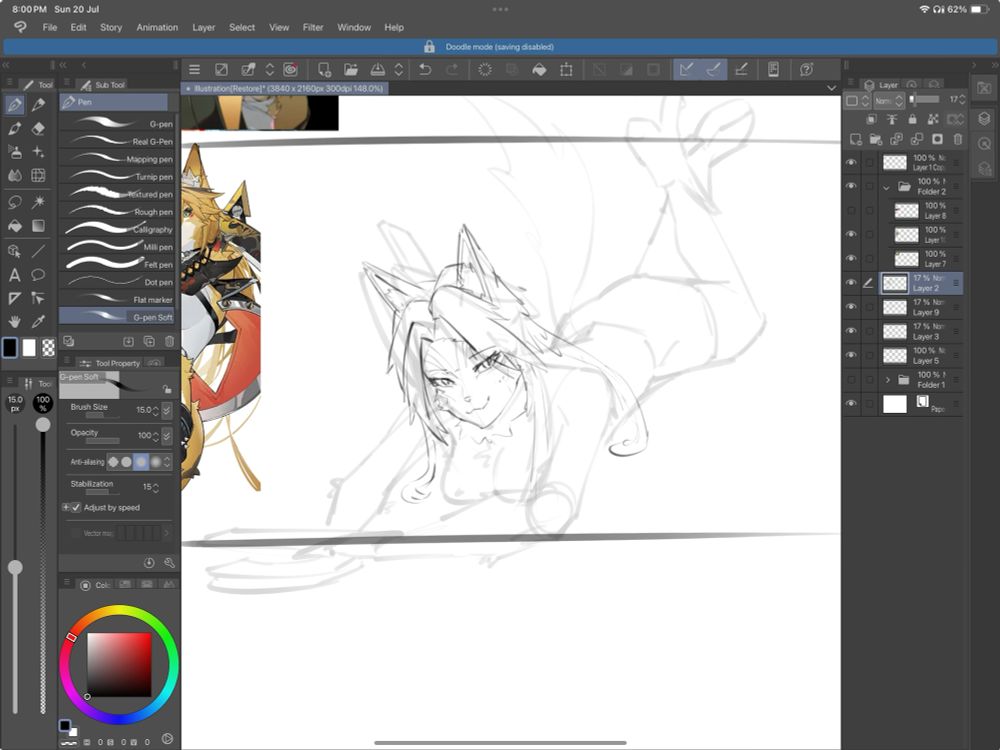Open the blending mode dropdown in Layer panel
The width and height of the screenshot is (1000, 750).
pos(888,101)
